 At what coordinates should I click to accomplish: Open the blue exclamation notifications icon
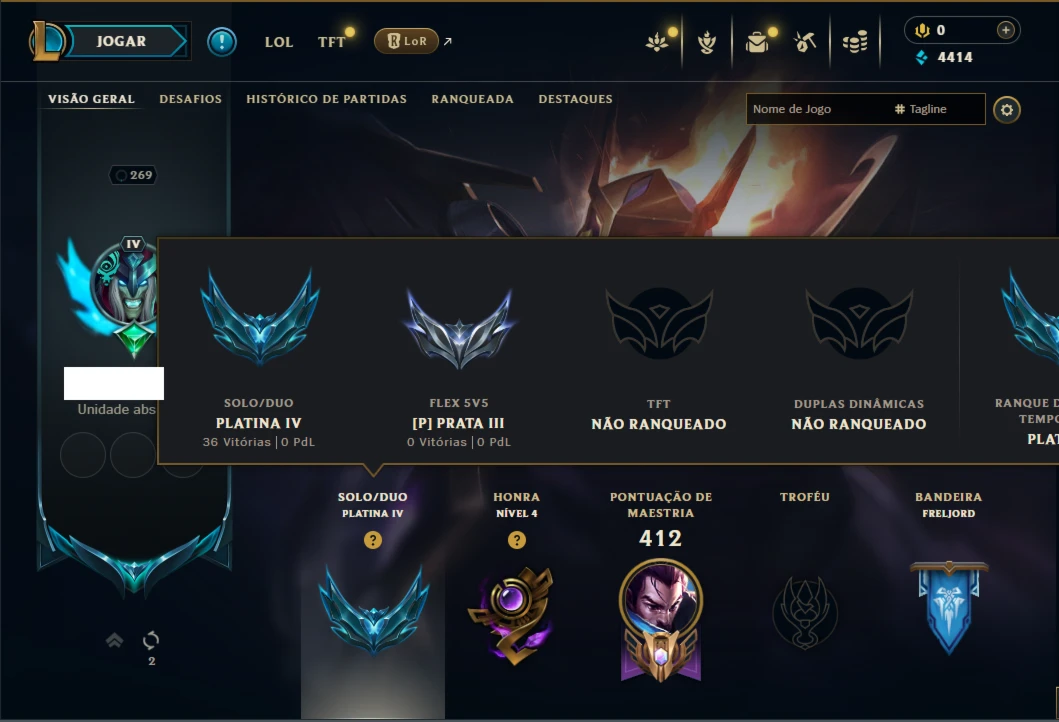(x=222, y=42)
